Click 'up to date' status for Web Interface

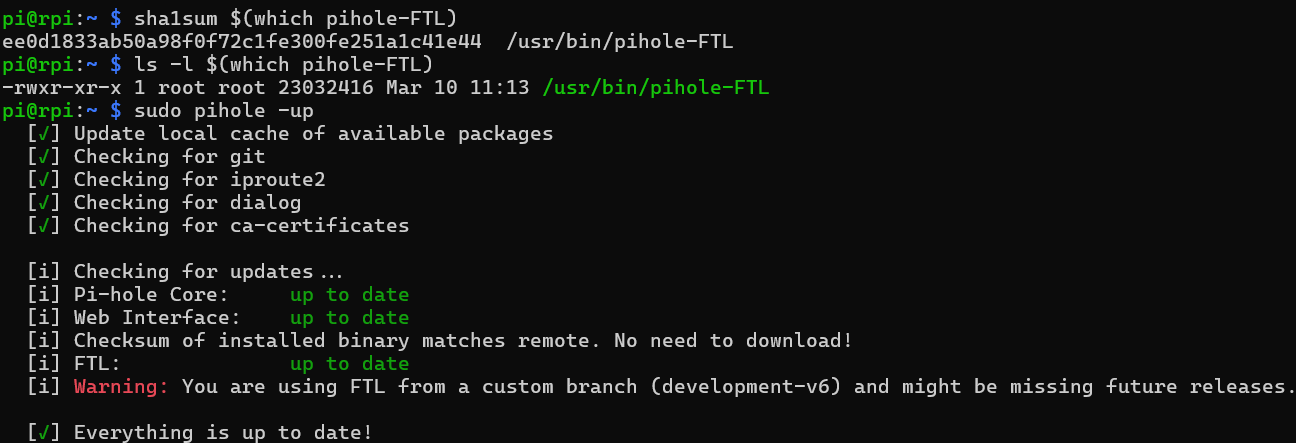click(349, 317)
